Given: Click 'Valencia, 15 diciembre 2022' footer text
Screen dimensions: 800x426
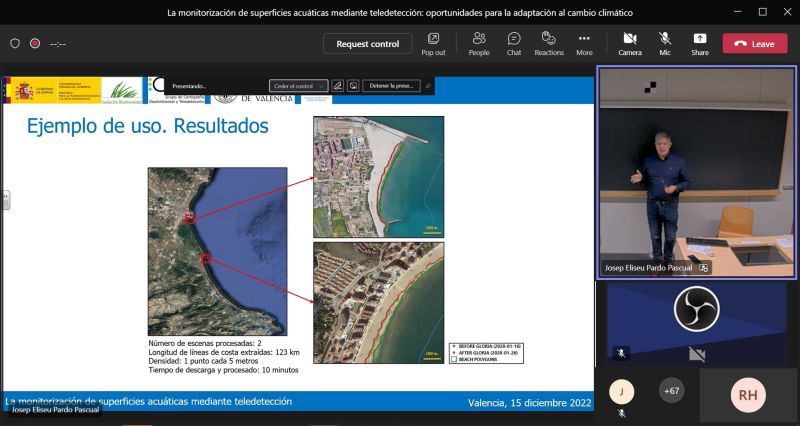Looking at the screenshot, I should 530,403.
